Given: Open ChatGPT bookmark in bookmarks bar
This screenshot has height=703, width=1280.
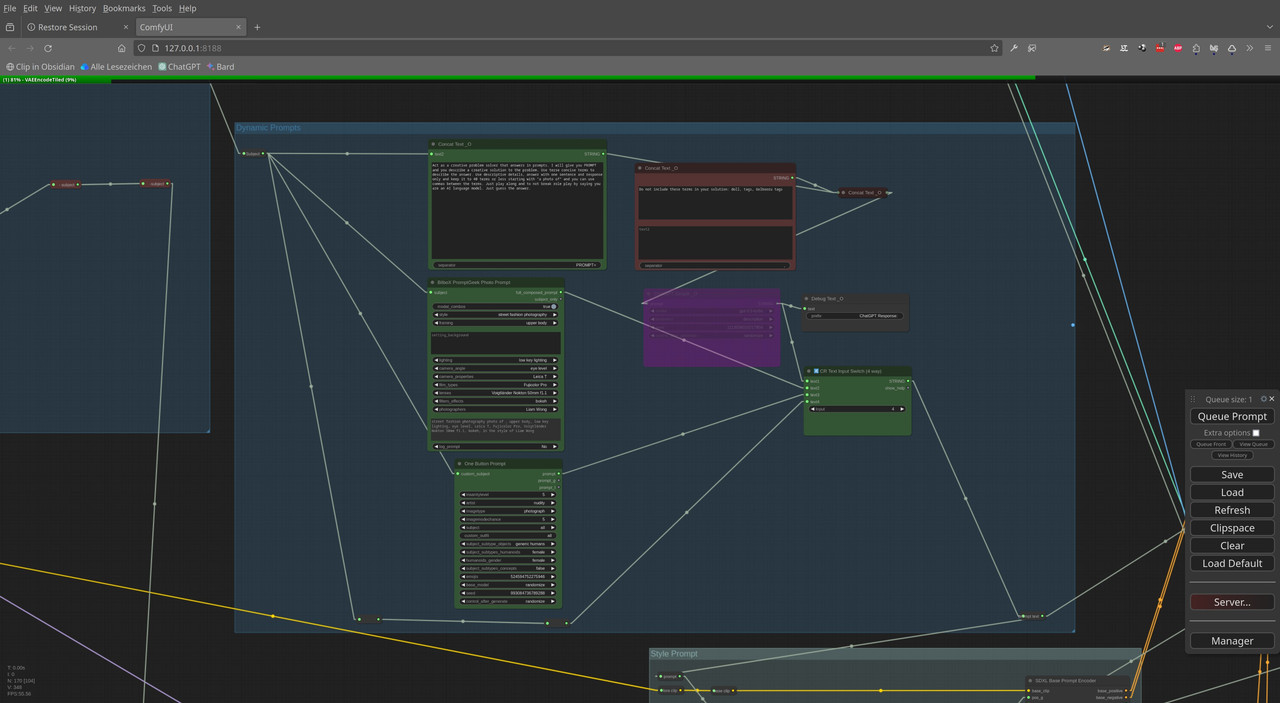Looking at the screenshot, I should coord(179,67).
